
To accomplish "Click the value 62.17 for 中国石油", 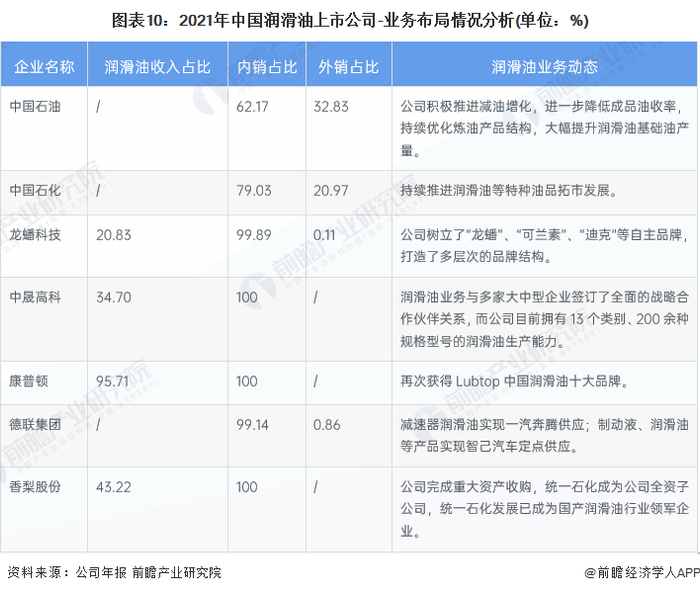I will pos(252,107).
